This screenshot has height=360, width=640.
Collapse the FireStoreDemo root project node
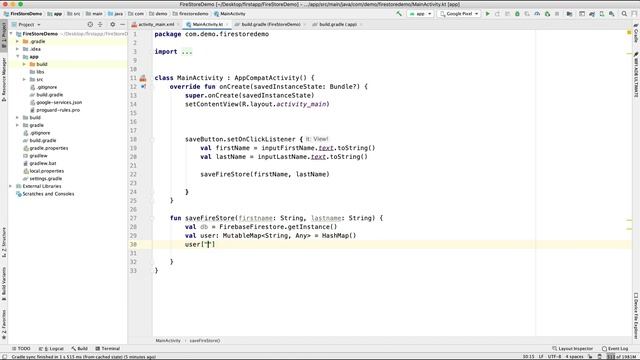click(x=11, y=34)
